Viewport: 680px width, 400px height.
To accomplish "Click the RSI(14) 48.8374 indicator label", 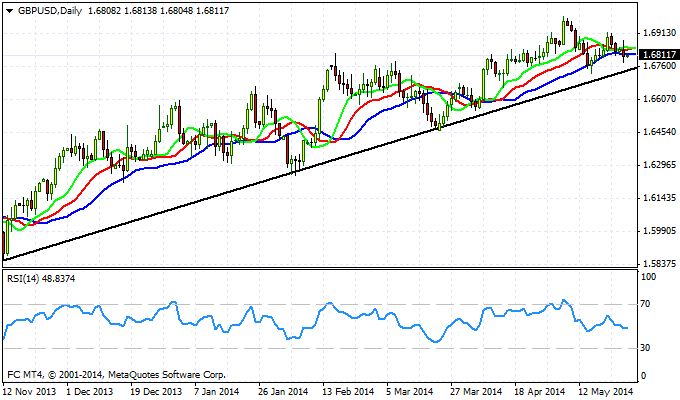I will (41, 279).
